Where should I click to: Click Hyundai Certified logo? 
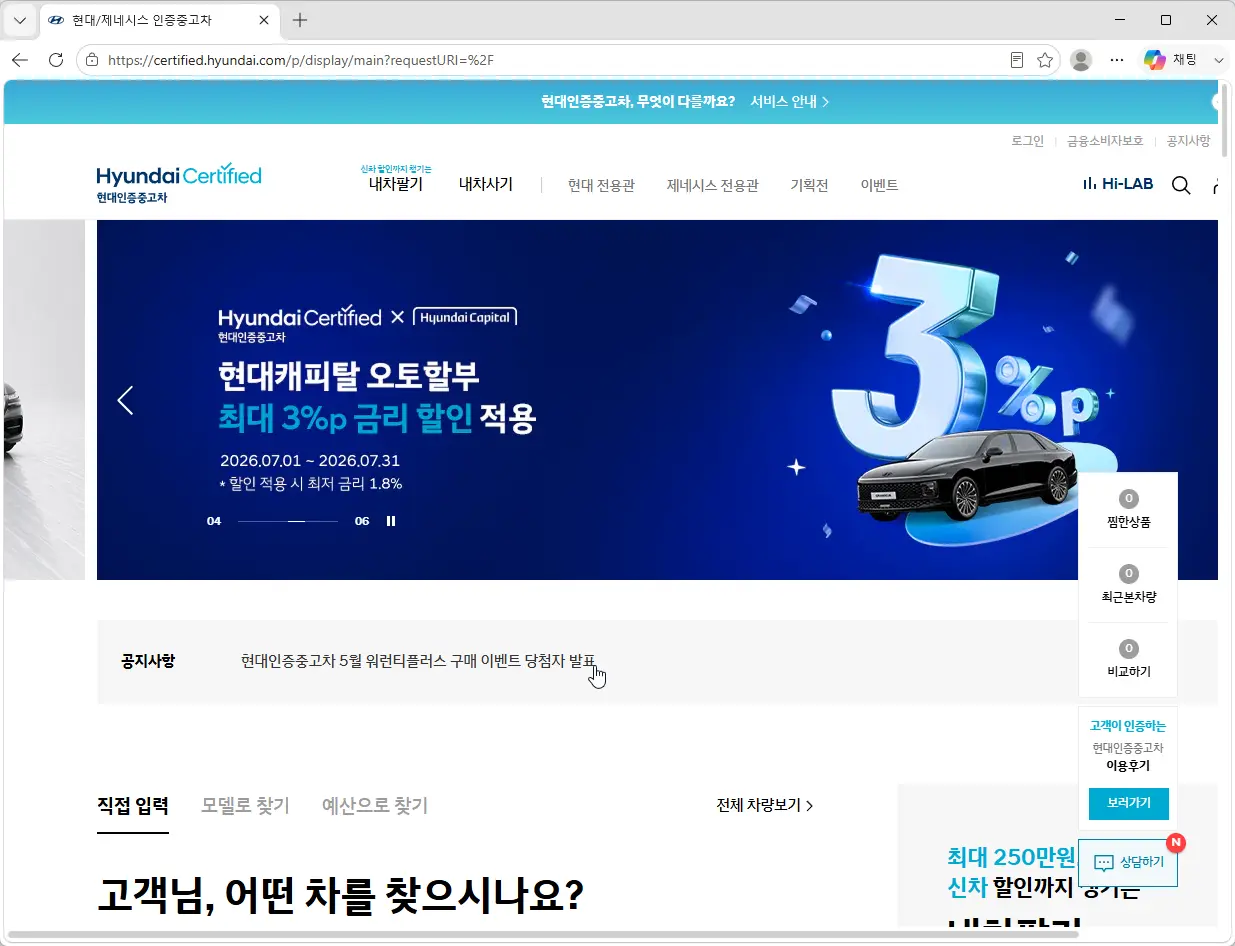(x=179, y=184)
